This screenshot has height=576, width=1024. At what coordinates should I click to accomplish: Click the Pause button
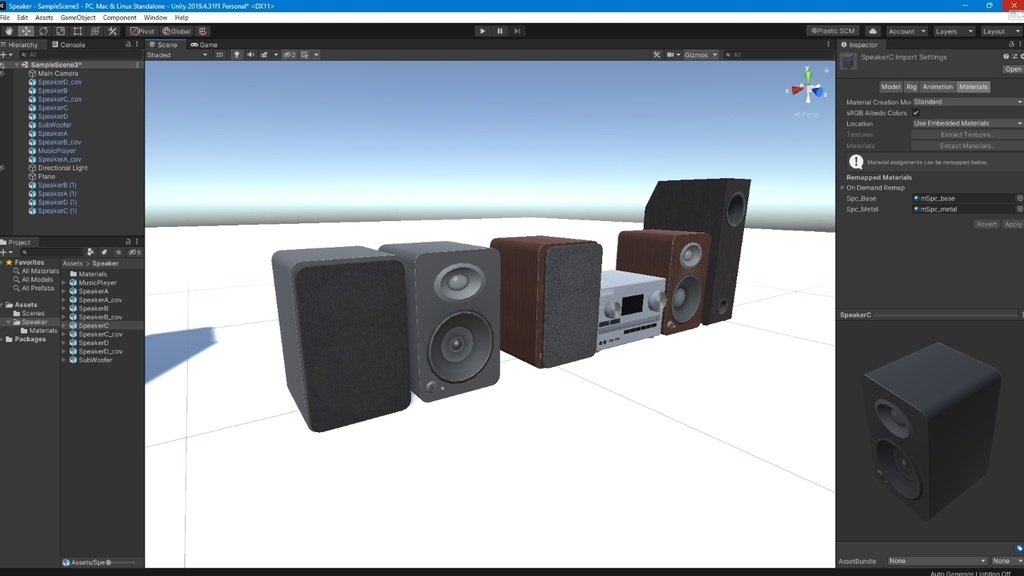coord(500,31)
